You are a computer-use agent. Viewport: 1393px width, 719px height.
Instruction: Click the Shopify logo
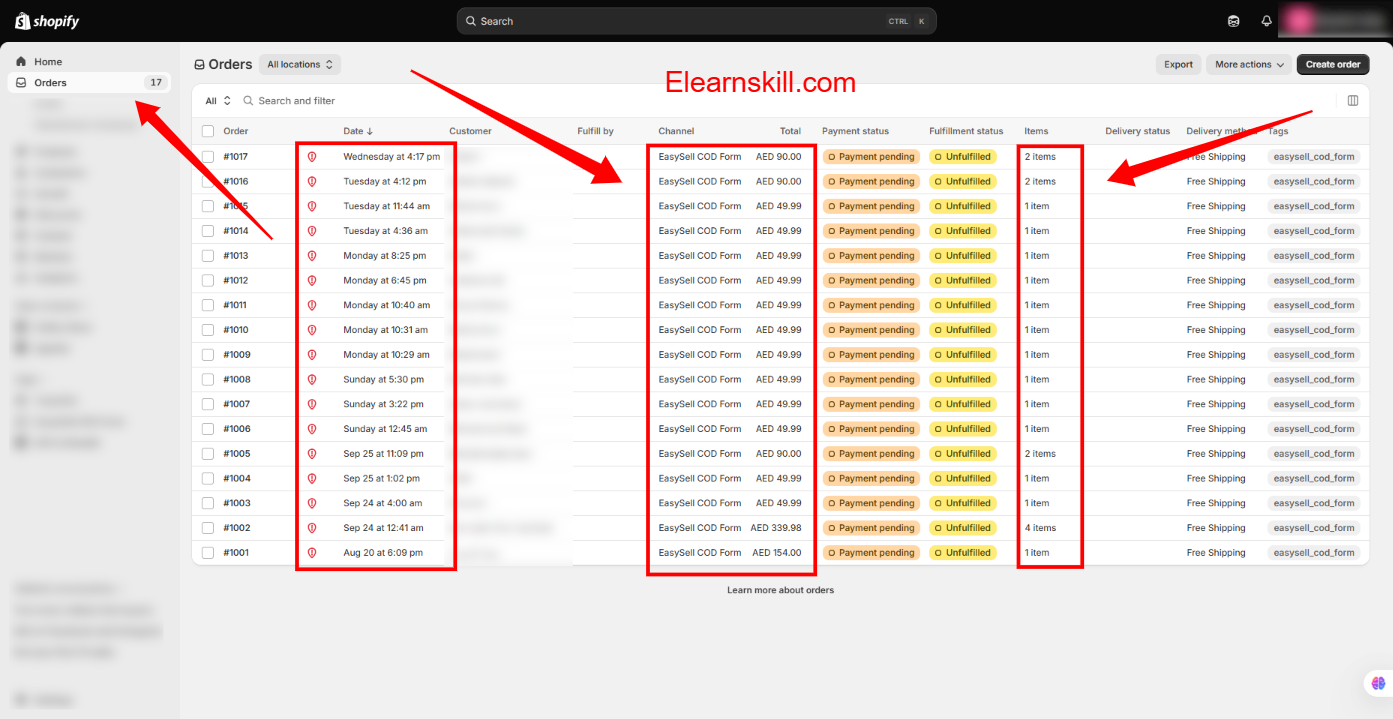(x=47, y=21)
